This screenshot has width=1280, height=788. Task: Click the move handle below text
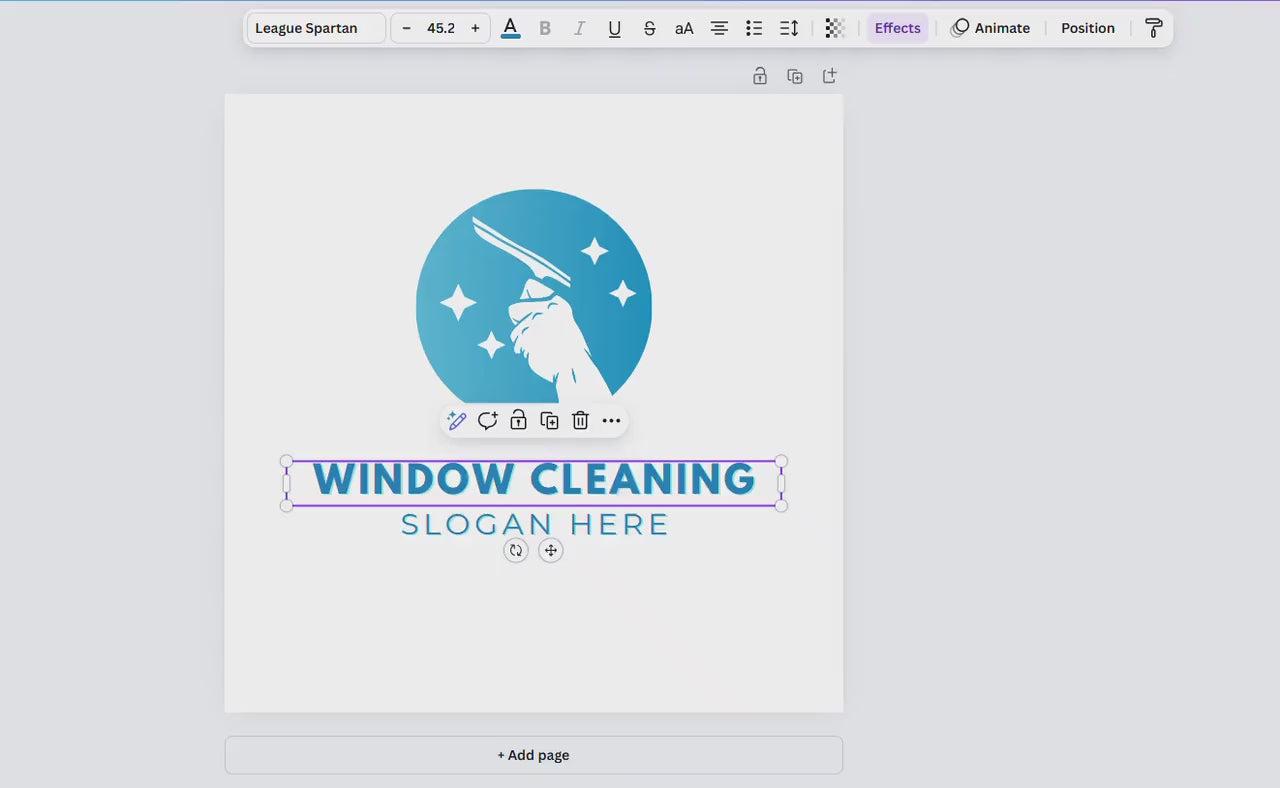(x=551, y=550)
